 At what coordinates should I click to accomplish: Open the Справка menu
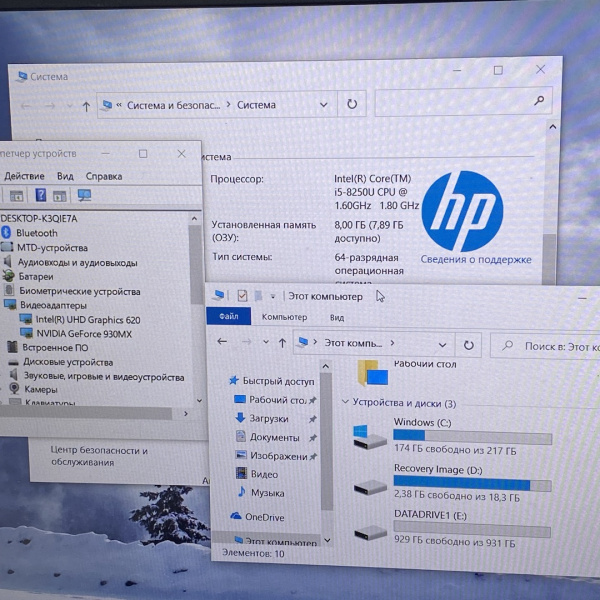[x=104, y=176]
